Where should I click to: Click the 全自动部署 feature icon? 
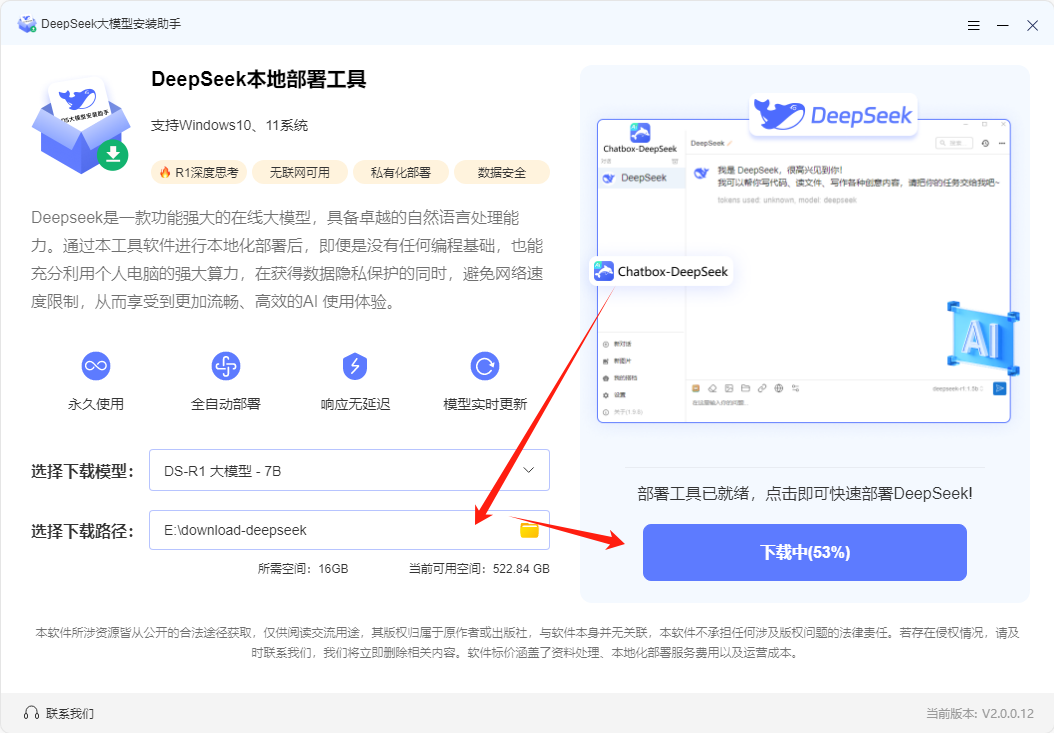pos(226,366)
